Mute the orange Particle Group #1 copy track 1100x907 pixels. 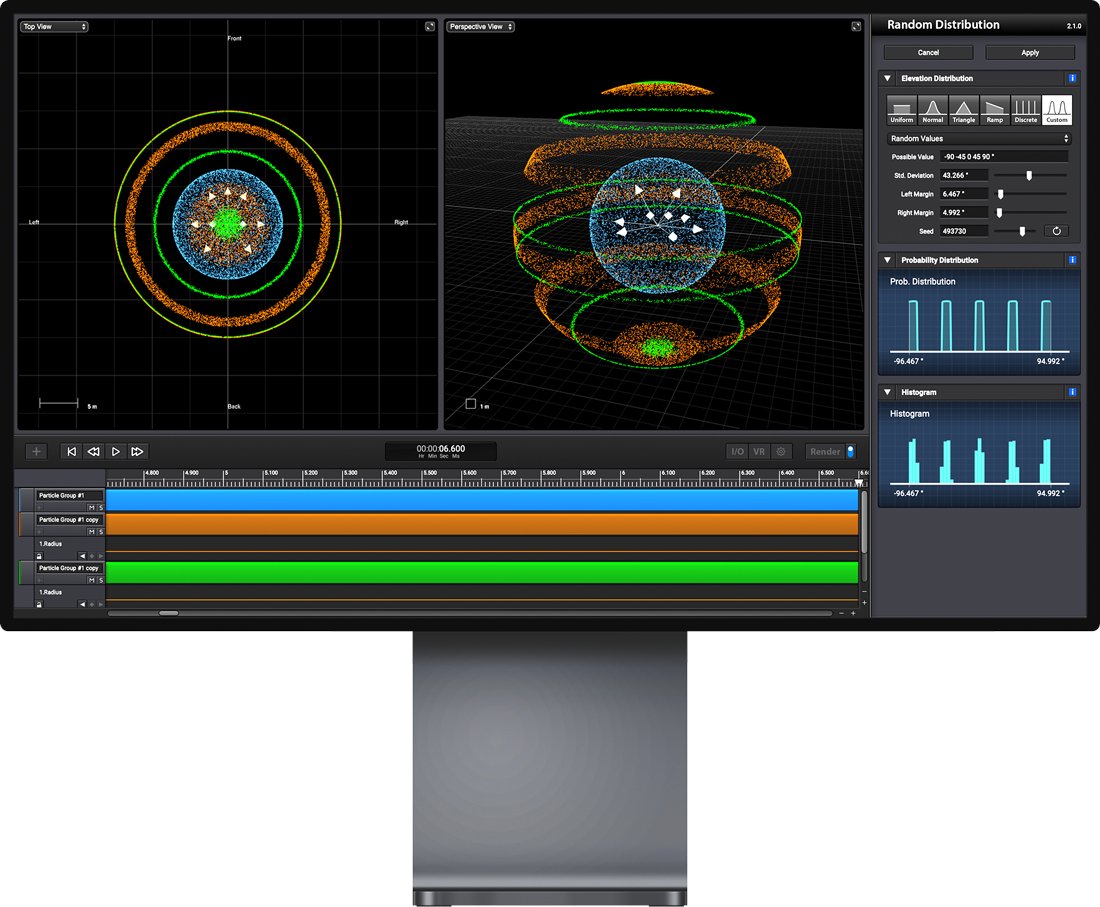click(91, 532)
